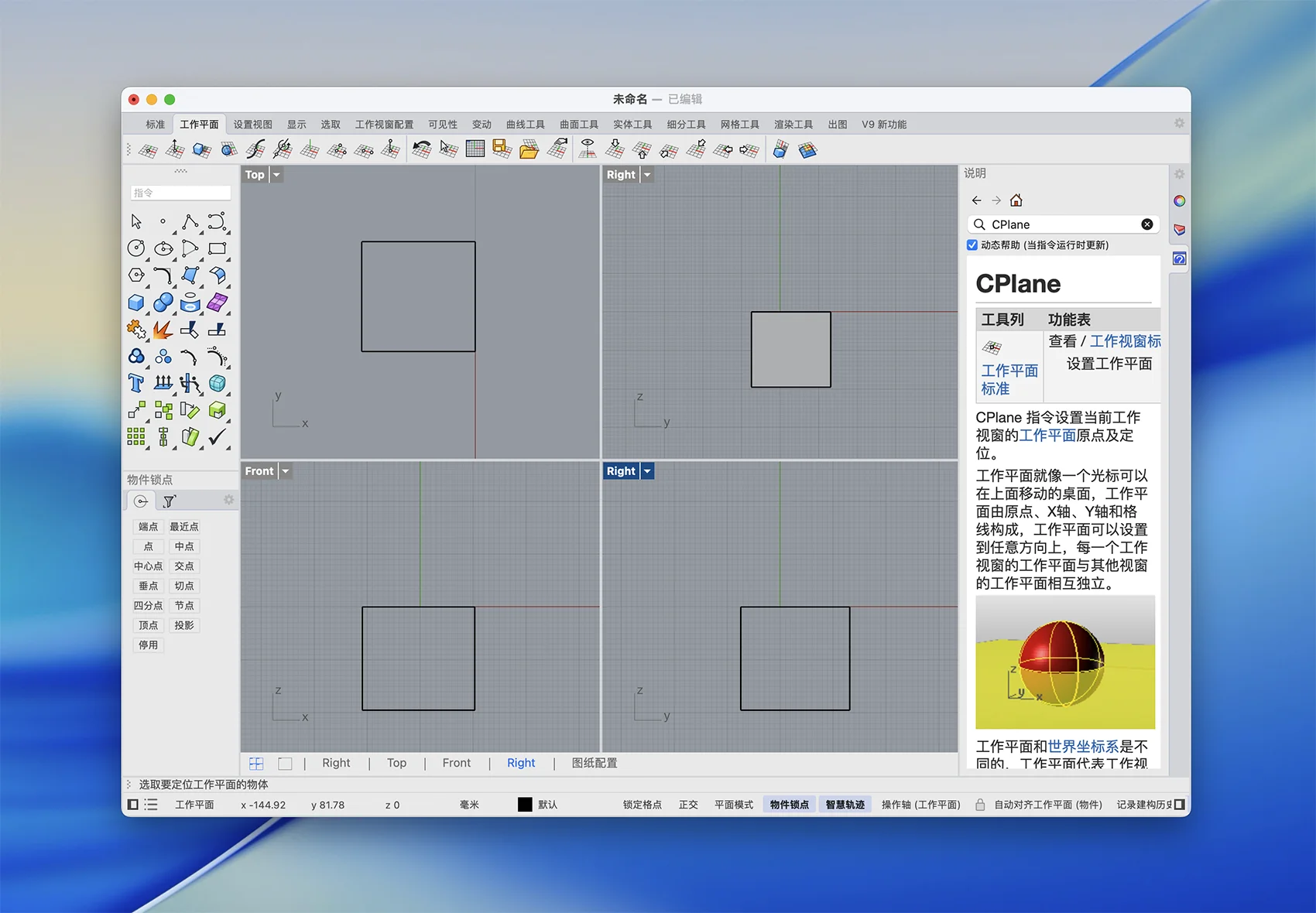This screenshot has width=1316, height=913.
Task: Switch to the 曲线工具 toolbar tab
Action: click(x=525, y=125)
